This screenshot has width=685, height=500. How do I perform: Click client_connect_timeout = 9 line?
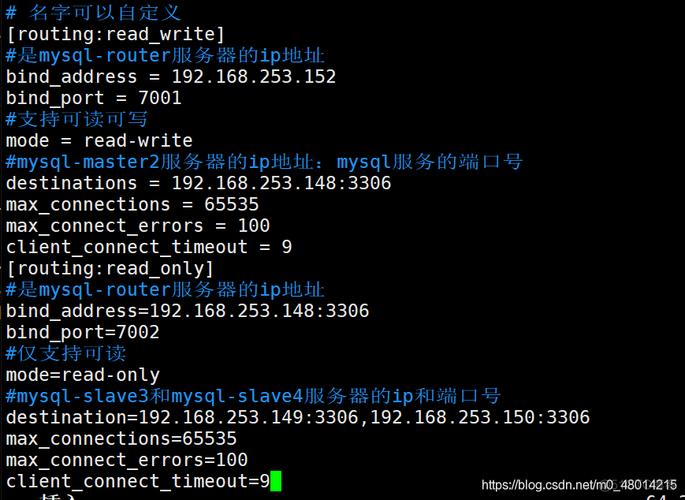click(x=149, y=247)
